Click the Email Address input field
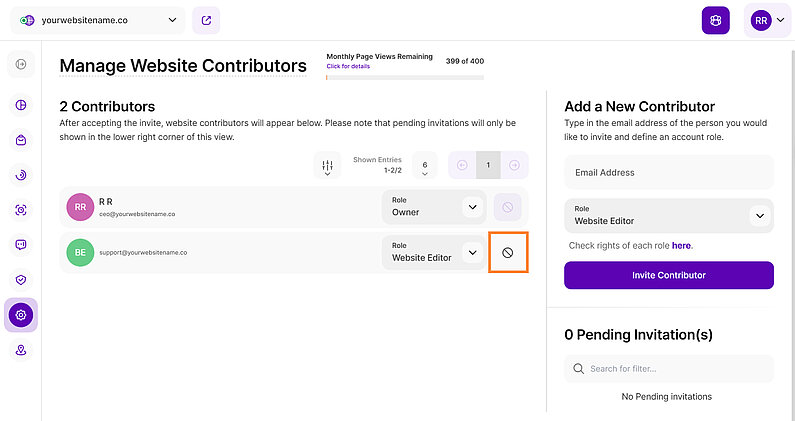This screenshot has height=421, width=795. click(x=668, y=172)
